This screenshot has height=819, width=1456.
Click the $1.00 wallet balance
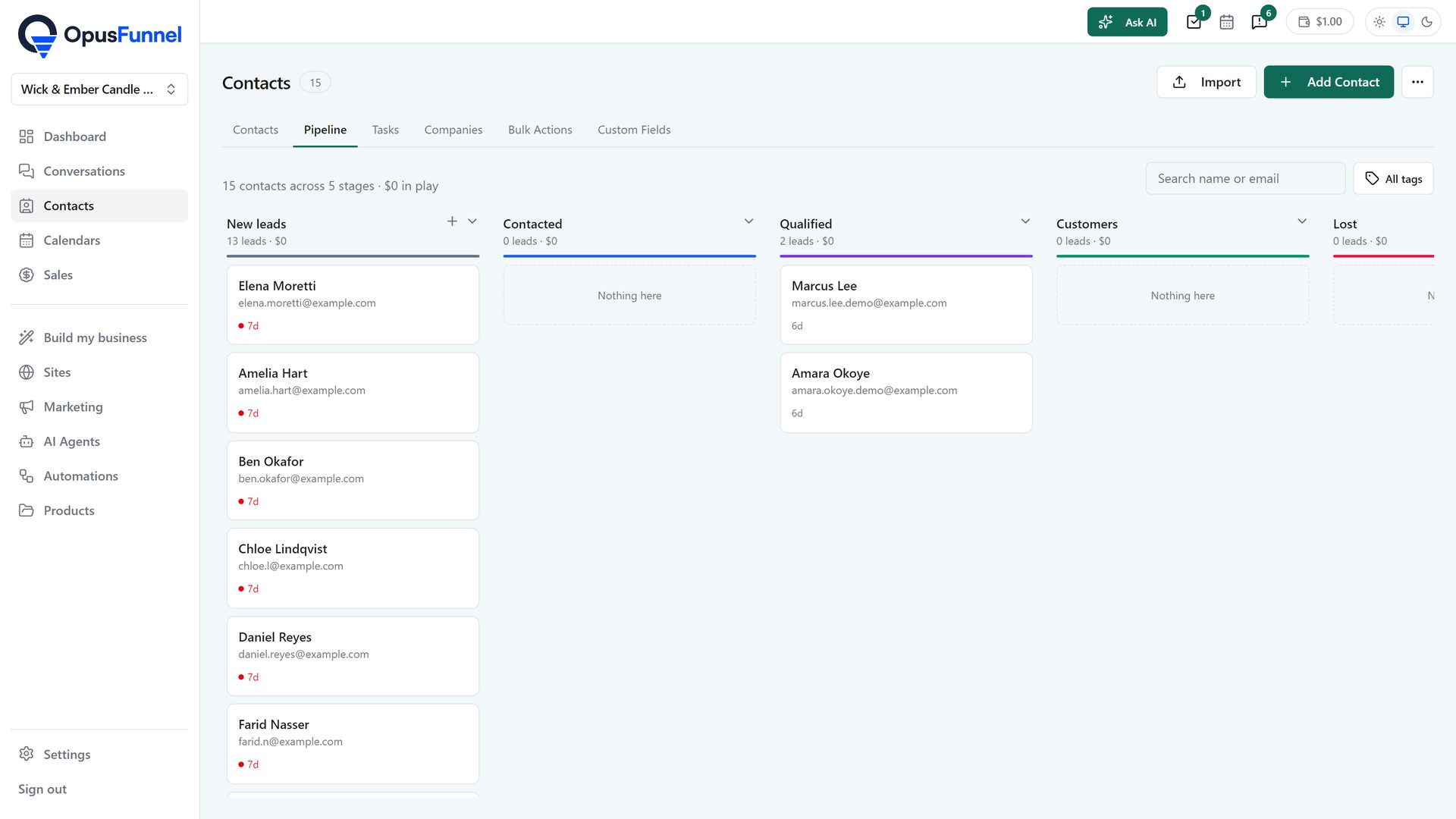(1320, 22)
